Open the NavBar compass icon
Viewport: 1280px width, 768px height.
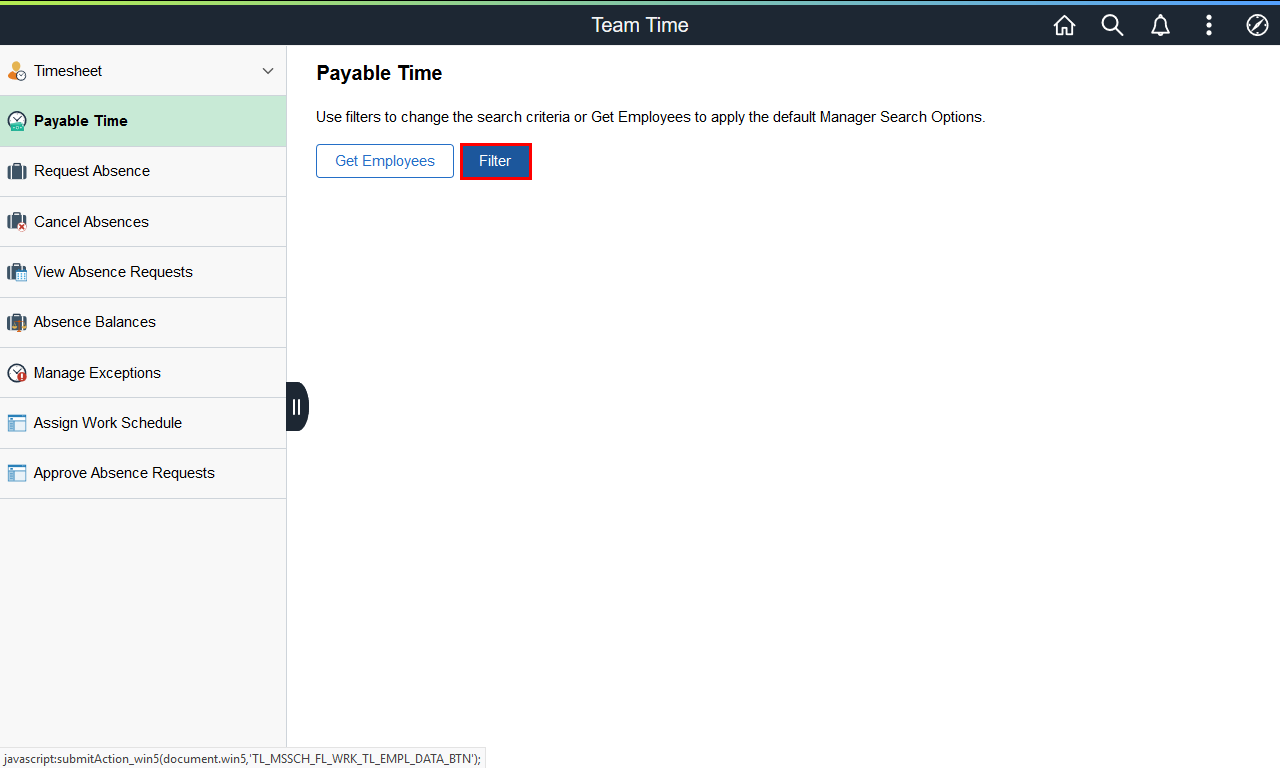[1257, 25]
